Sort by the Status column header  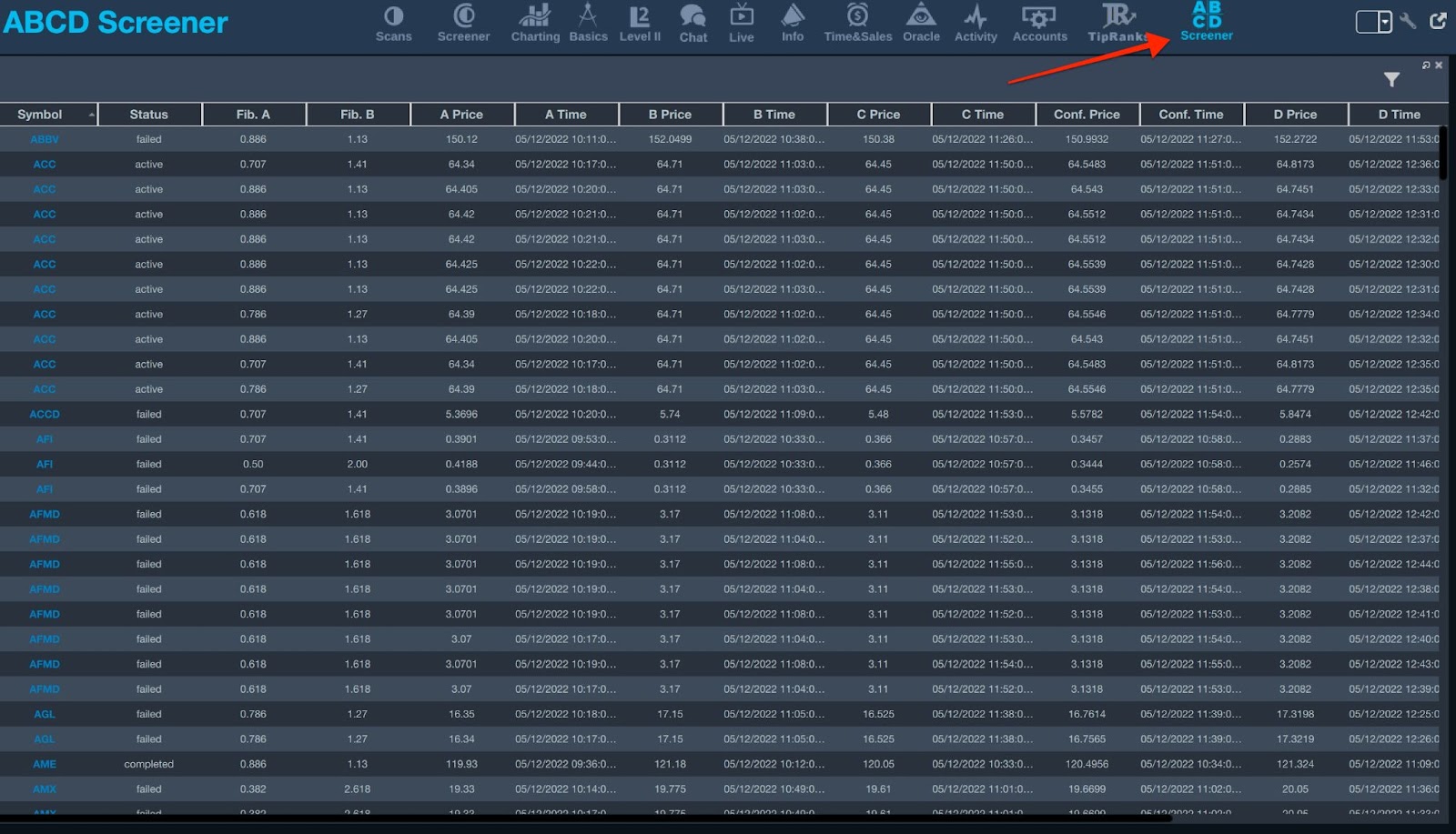[149, 114]
